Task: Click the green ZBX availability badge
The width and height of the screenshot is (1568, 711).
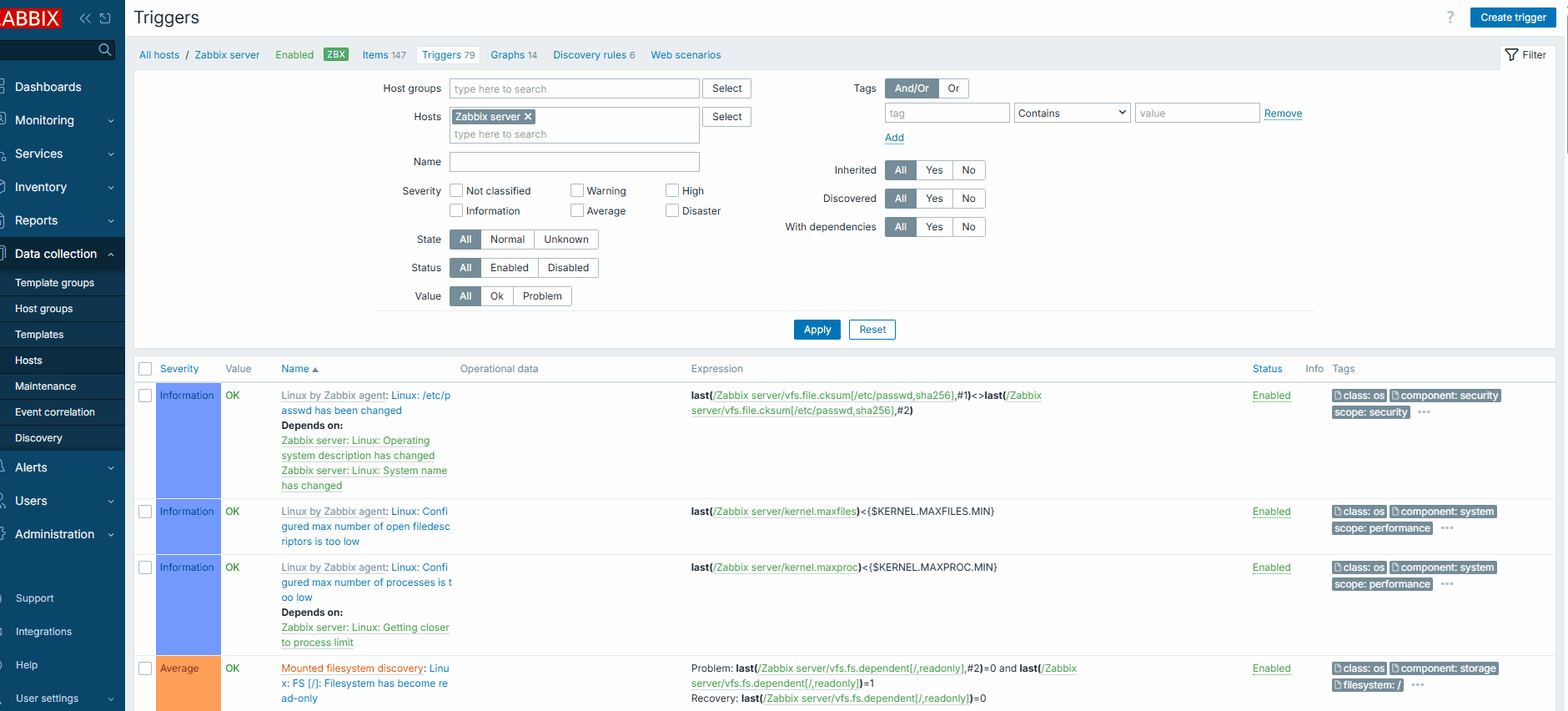Action: (x=336, y=55)
